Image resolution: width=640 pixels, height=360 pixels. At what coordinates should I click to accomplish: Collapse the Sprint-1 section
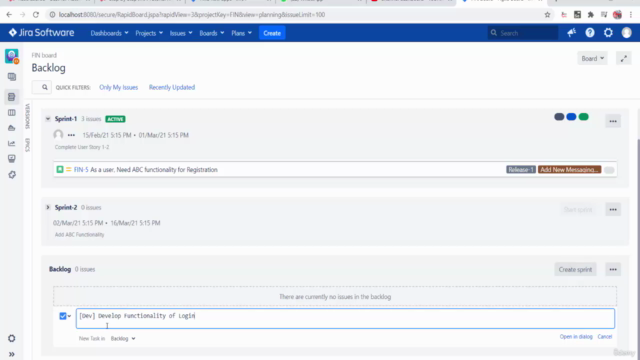[48, 119]
